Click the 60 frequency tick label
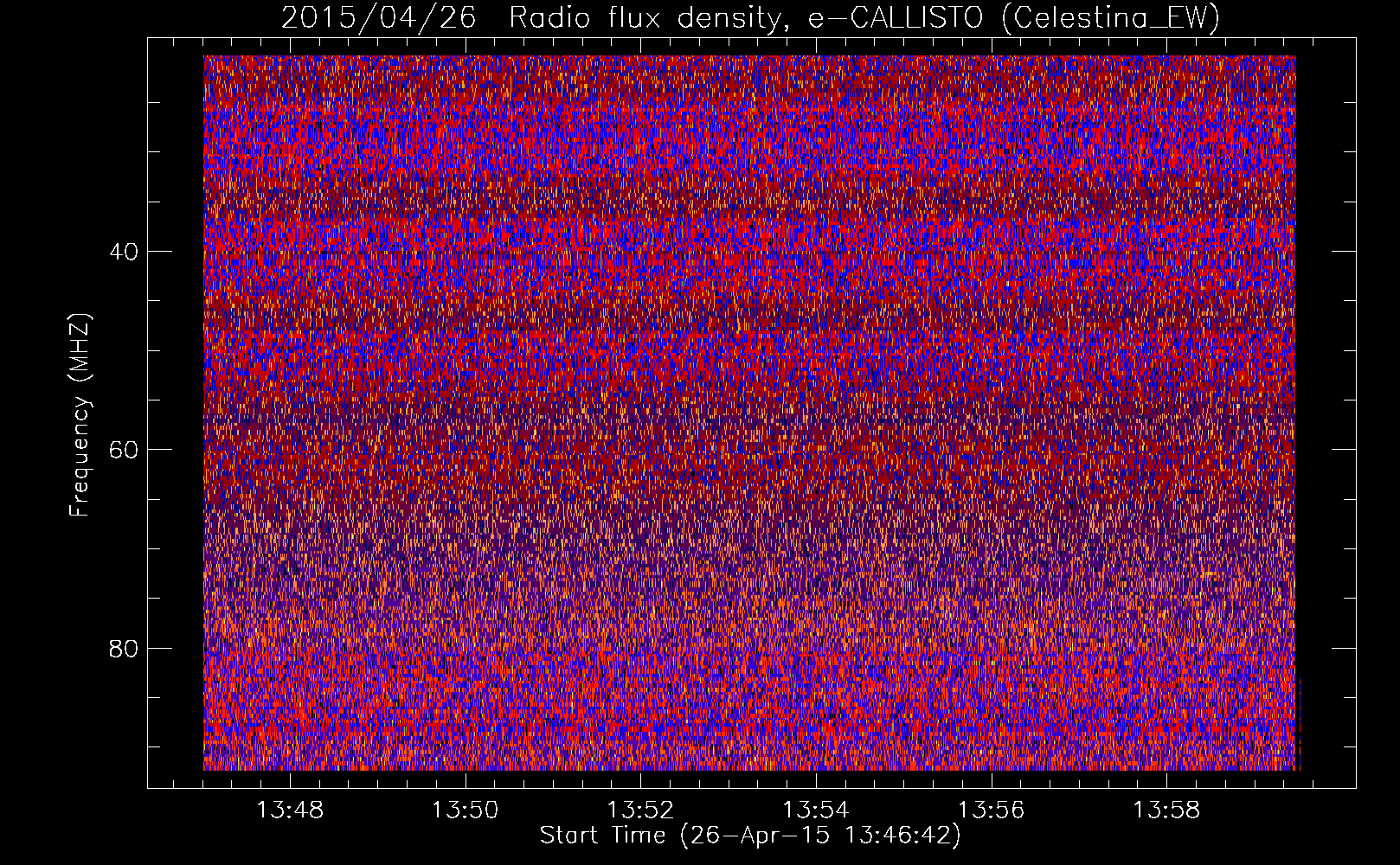1400x865 pixels. (123, 450)
